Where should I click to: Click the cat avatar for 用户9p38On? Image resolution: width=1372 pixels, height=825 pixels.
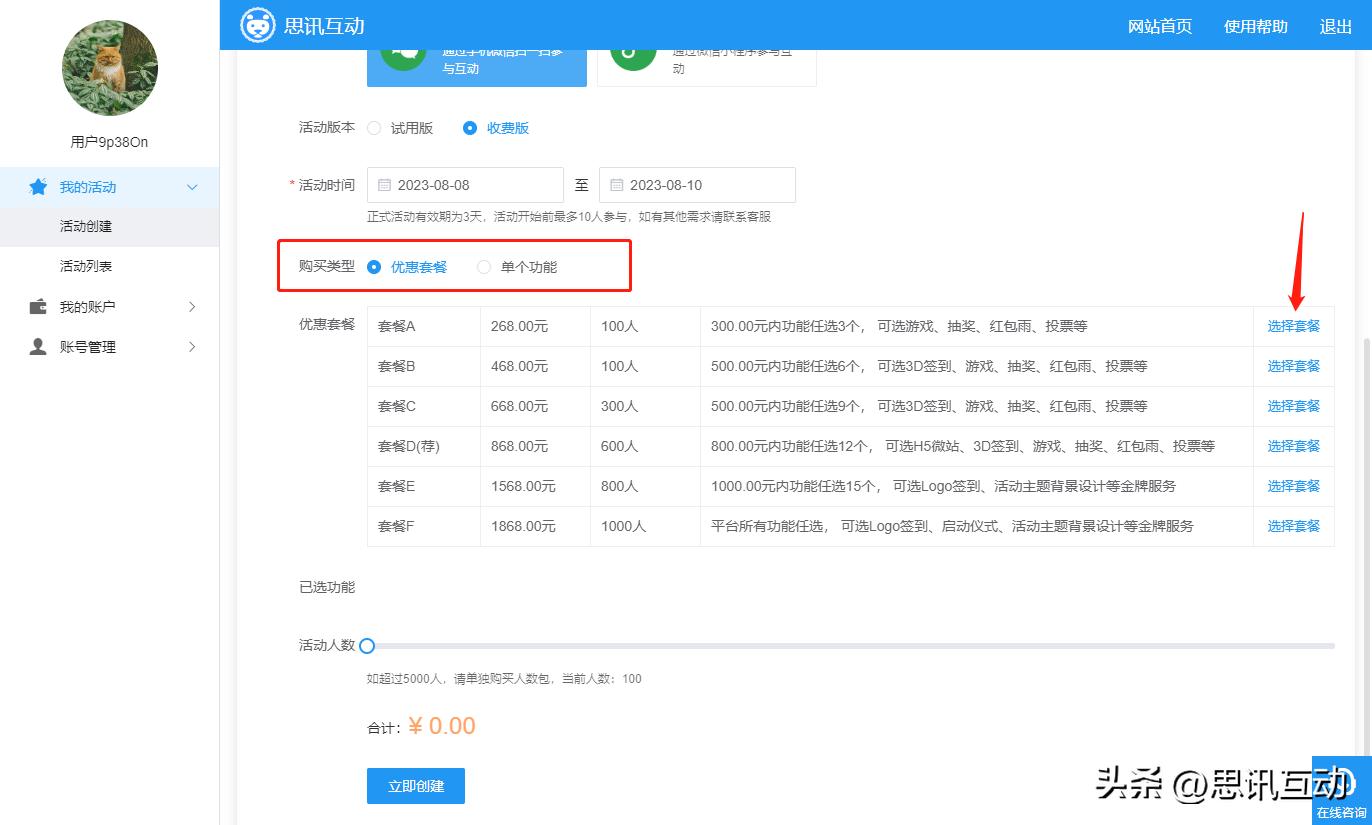110,68
